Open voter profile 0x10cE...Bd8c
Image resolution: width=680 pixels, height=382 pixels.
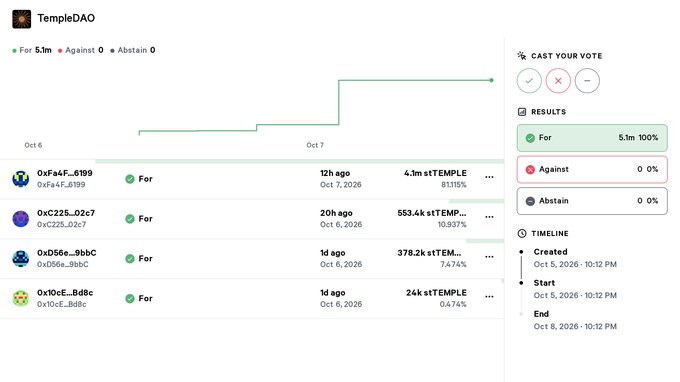(65, 293)
